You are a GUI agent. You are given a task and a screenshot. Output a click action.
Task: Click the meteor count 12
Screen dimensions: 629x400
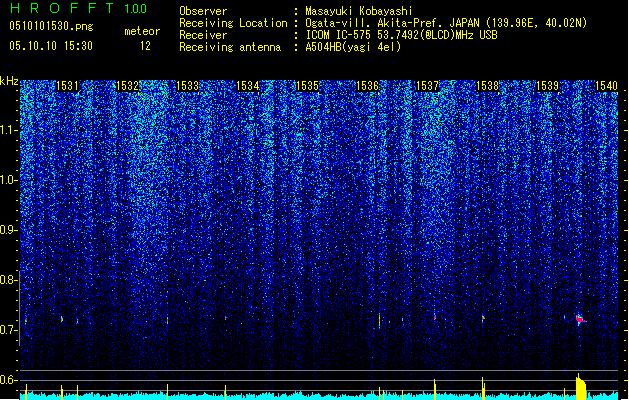145,46
